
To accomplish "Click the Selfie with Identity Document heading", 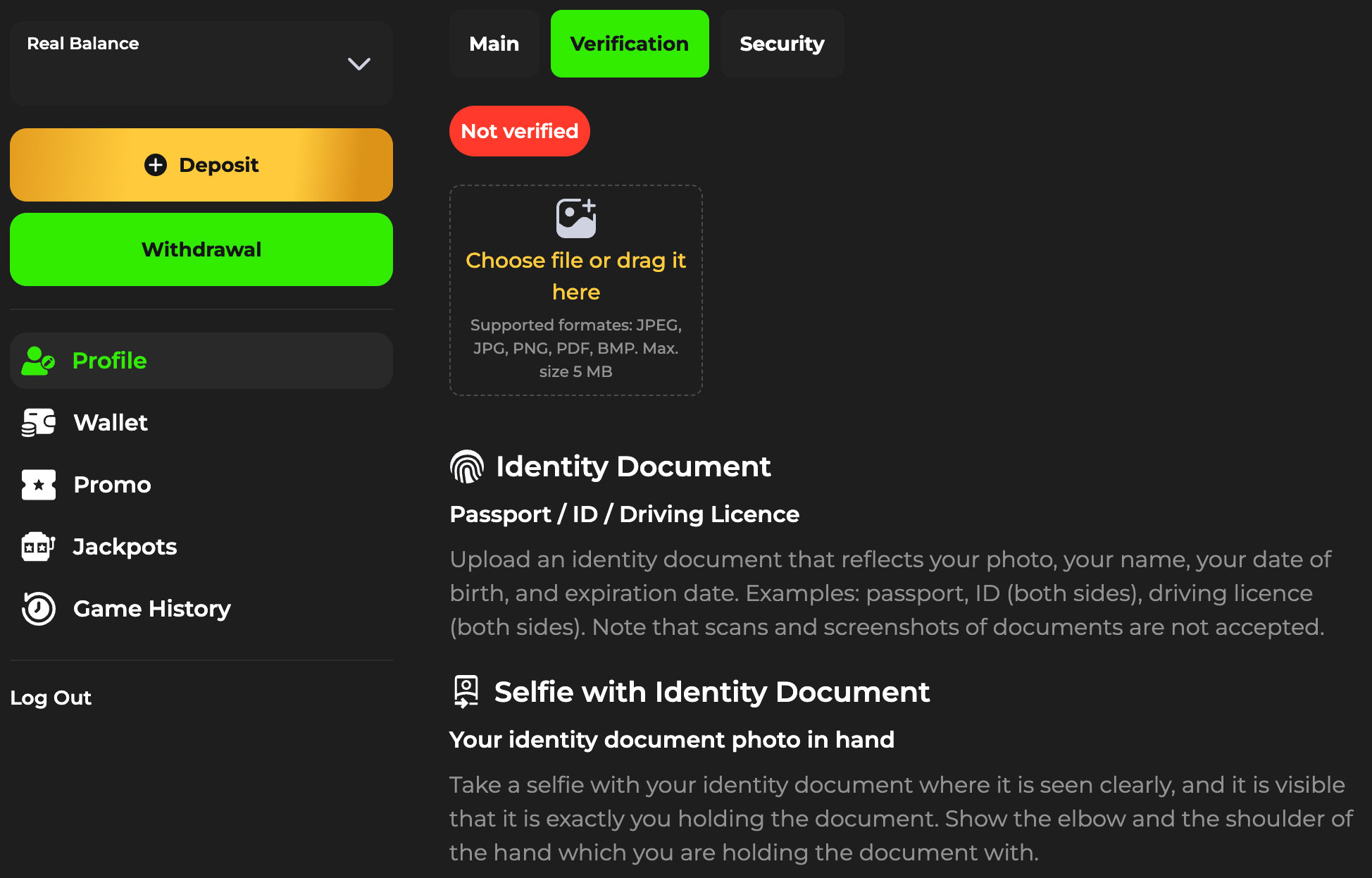I will tap(712, 692).
